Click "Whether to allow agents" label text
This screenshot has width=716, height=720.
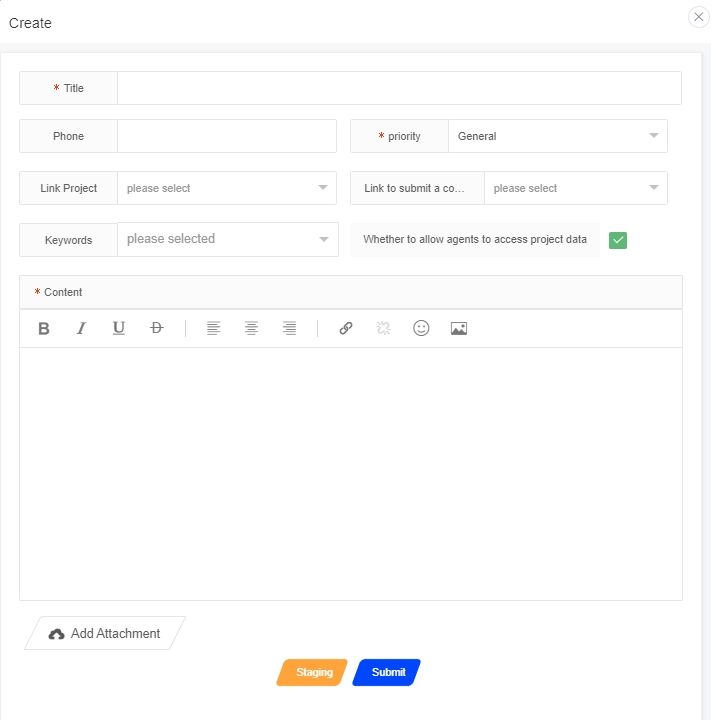[475, 240]
